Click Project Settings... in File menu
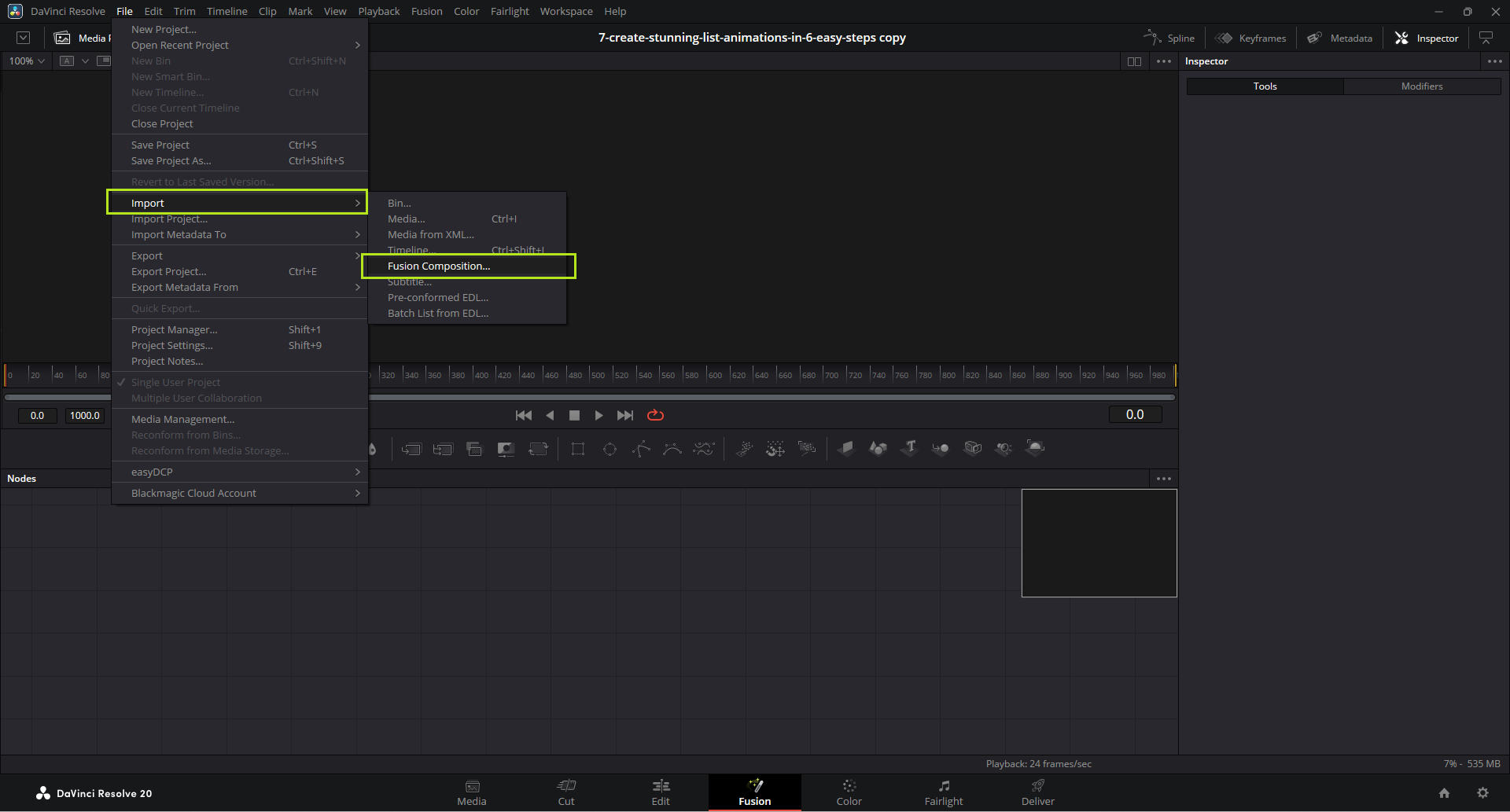Screen dimensions: 1510x812 click(x=171, y=345)
